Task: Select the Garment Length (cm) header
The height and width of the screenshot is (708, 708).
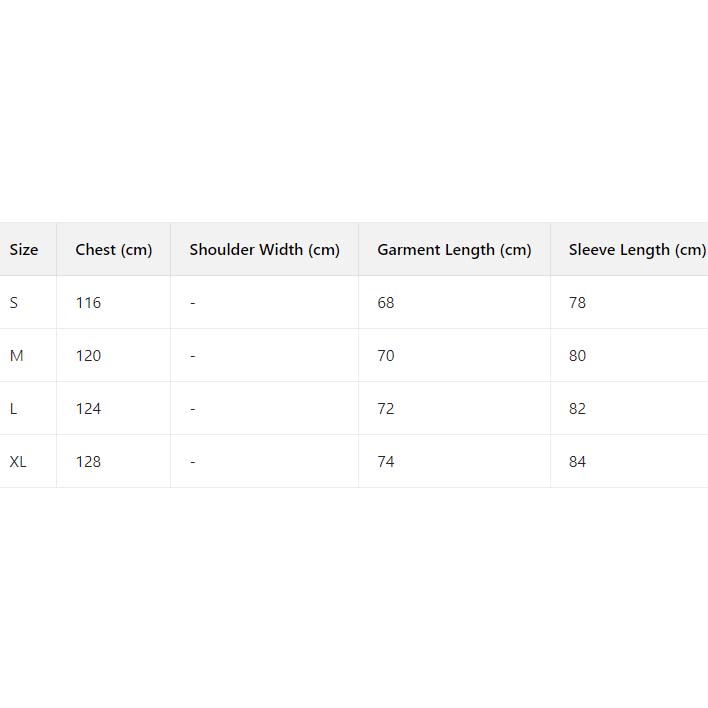Action: 454,250
